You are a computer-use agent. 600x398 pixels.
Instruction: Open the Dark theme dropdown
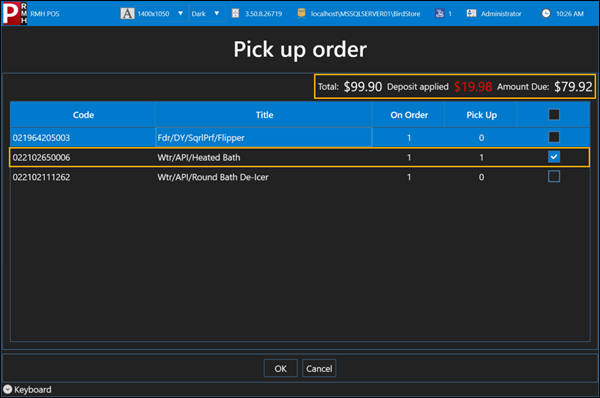206,14
